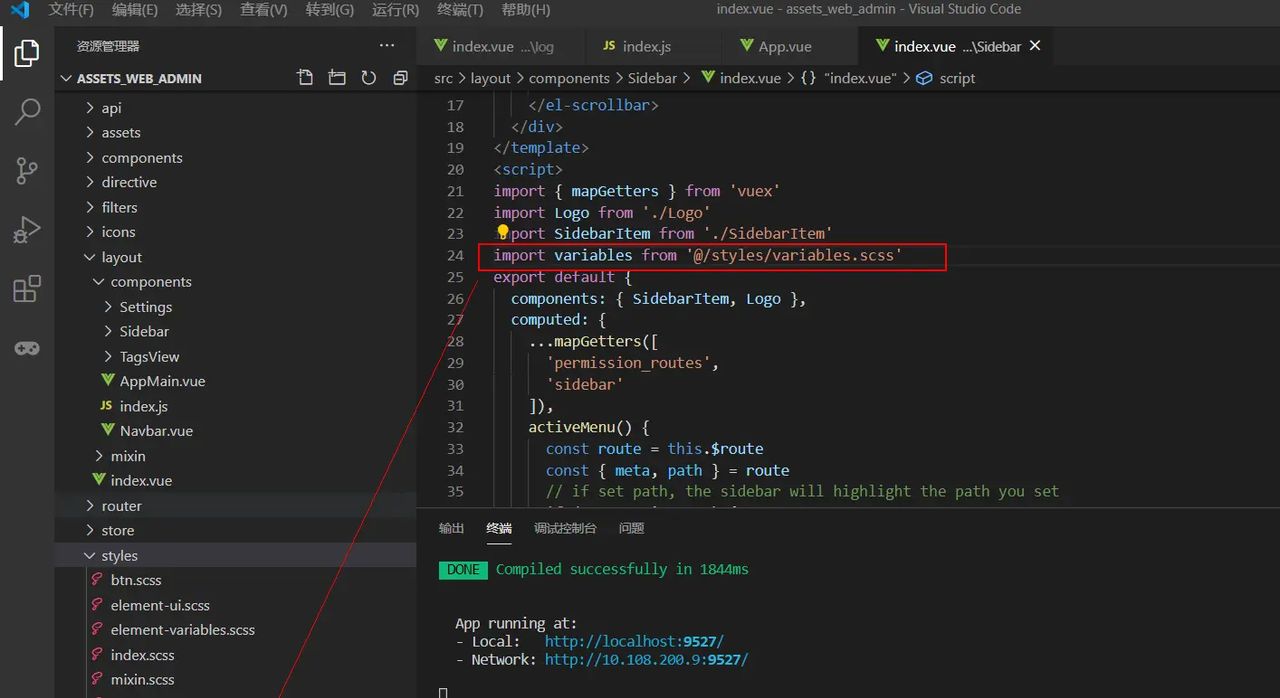Open the Run and Debug icon
Image resolution: width=1280 pixels, height=698 pixels.
click(x=27, y=230)
